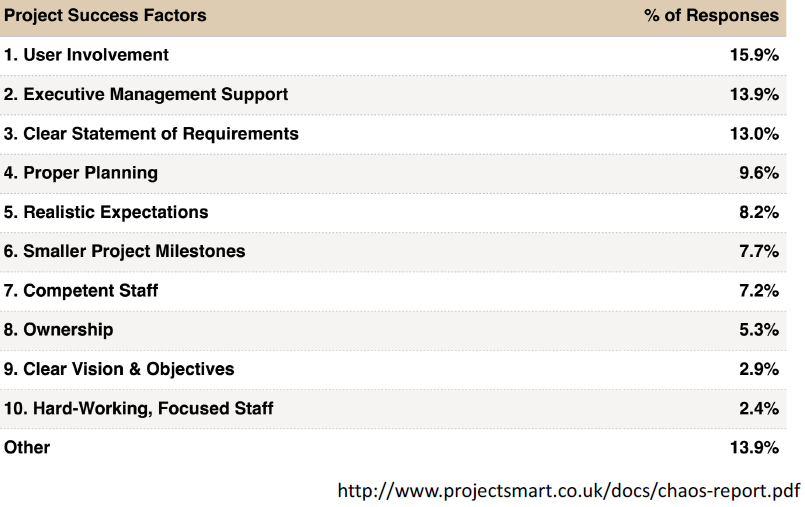The width and height of the screenshot is (805, 507).
Task: Select the 2.4% value for Hard-Working Staff
Action: tap(758, 408)
